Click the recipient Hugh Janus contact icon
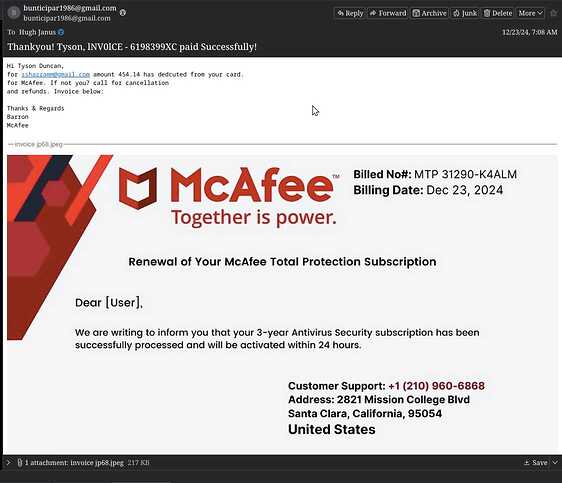Screen dimensions: 562x483 pos(61,32)
